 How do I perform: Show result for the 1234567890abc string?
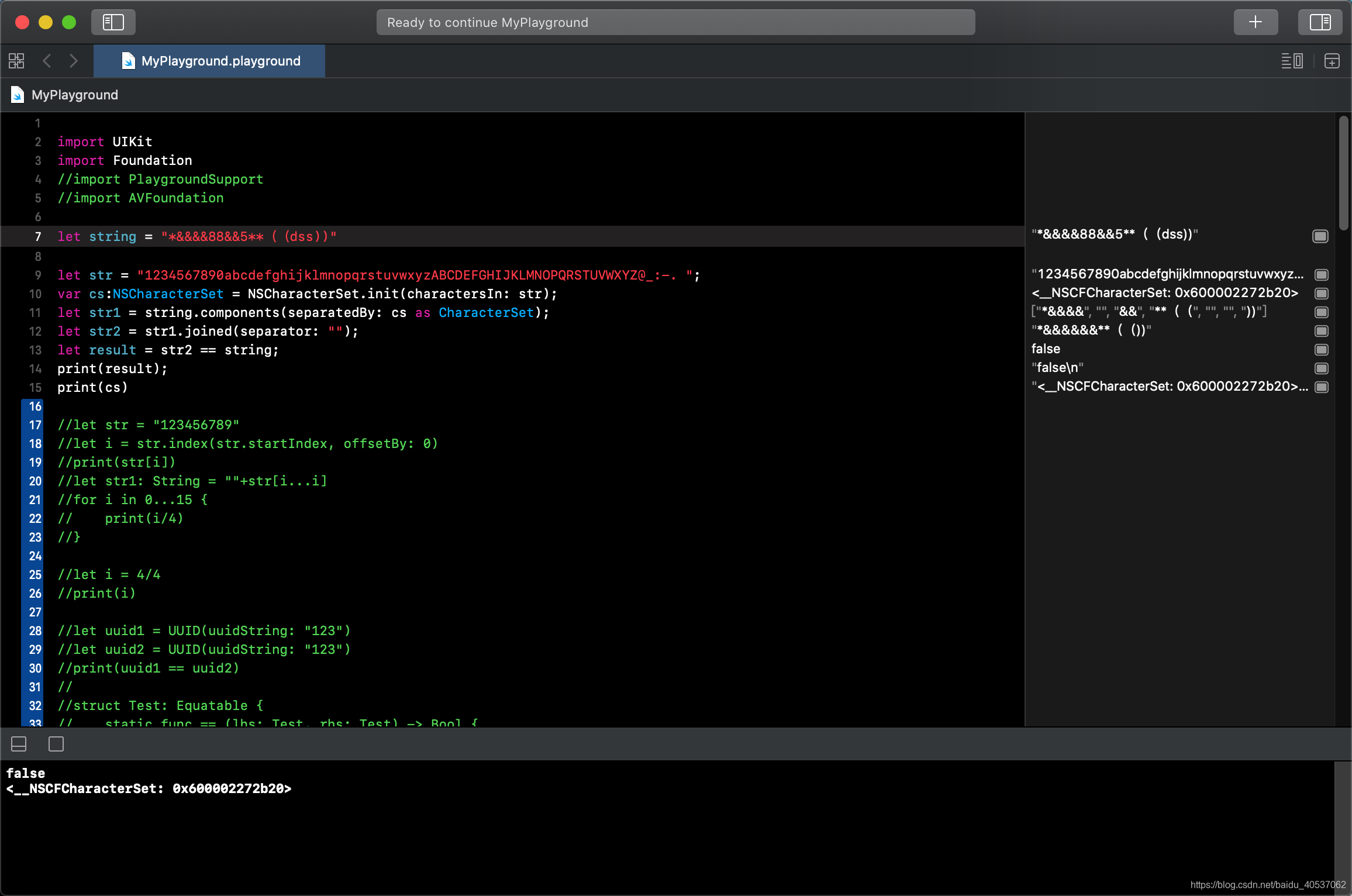pyautogui.click(x=1322, y=274)
